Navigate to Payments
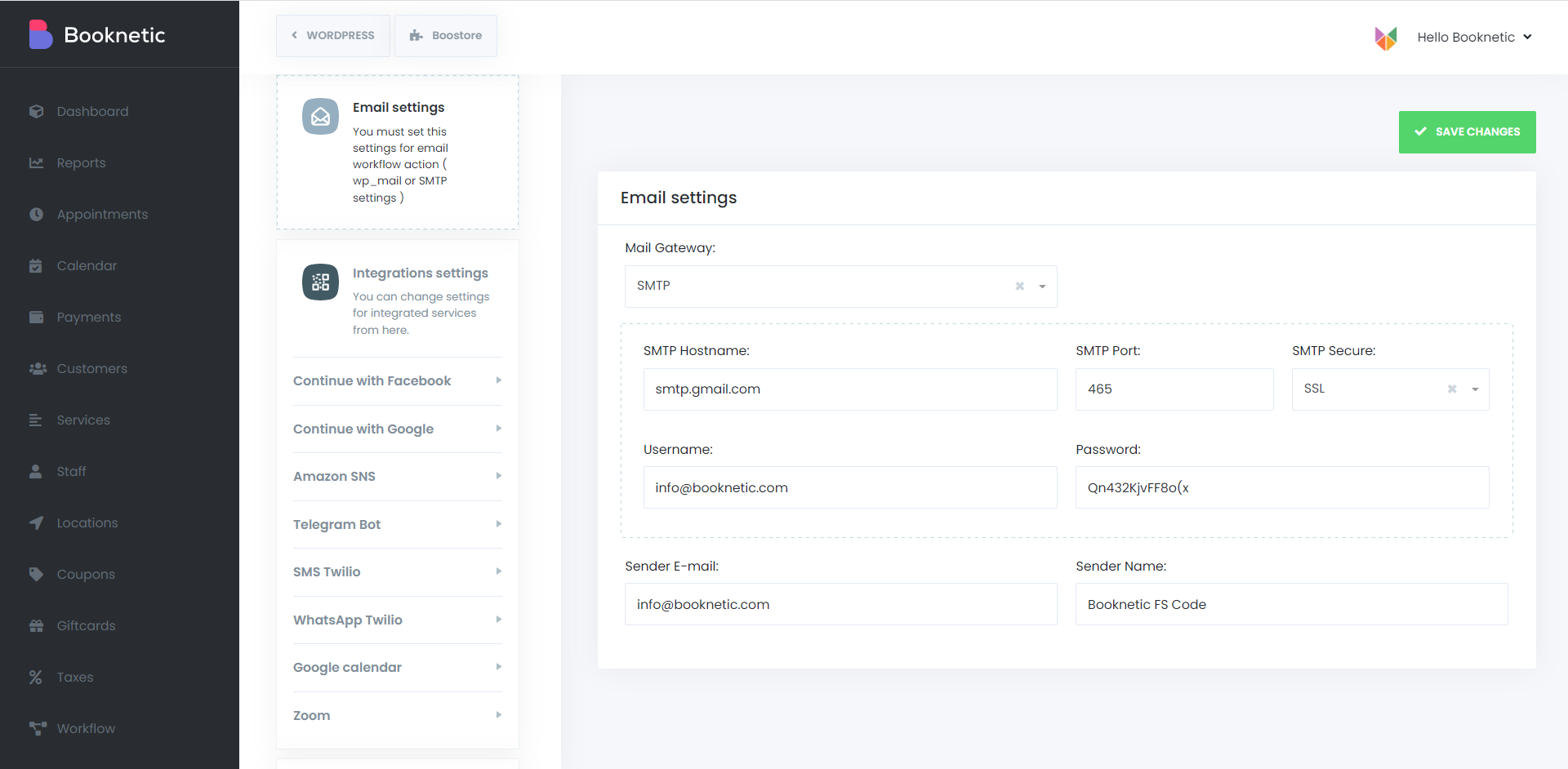This screenshot has width=1568, height=769. pos(89,317)
